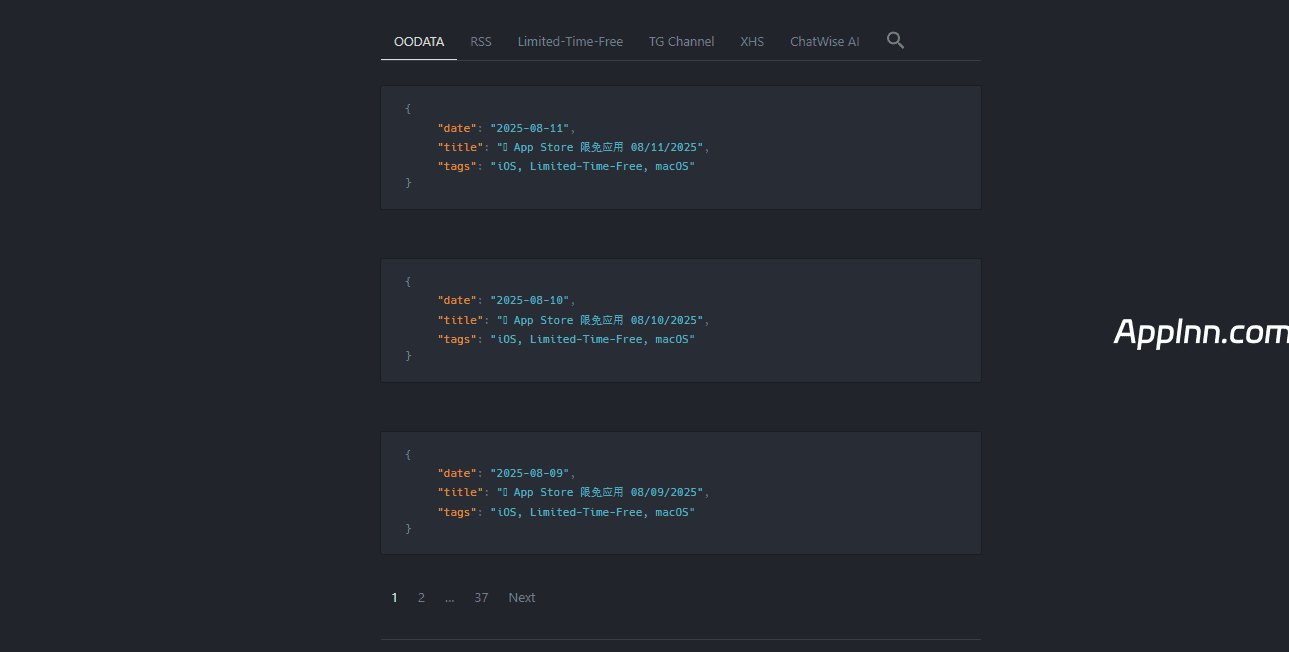The height and width of the screenshot is (652, 1289).
Task: Click the Next page link
Action: click(x=522, y=597)
